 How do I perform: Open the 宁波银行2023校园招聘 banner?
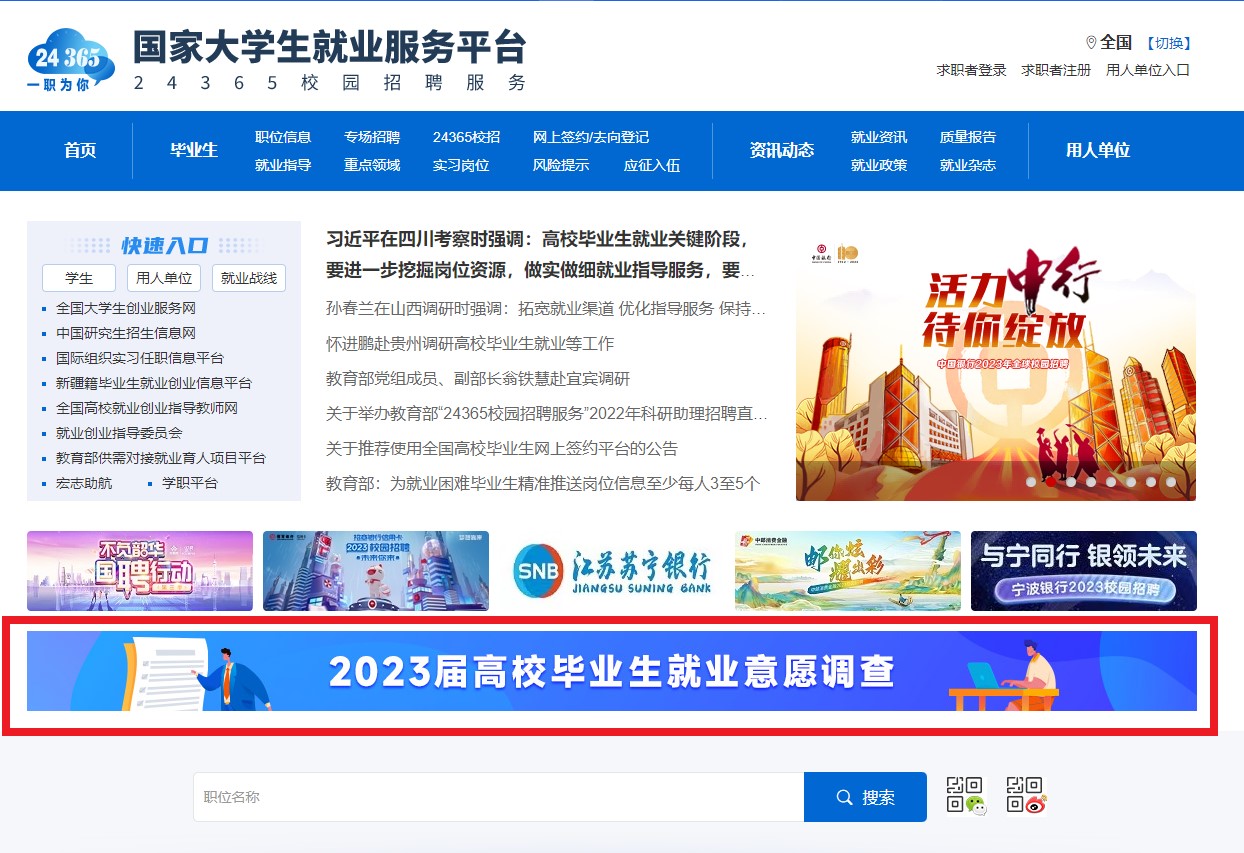pyautogui.click(x=1083, y=571)
